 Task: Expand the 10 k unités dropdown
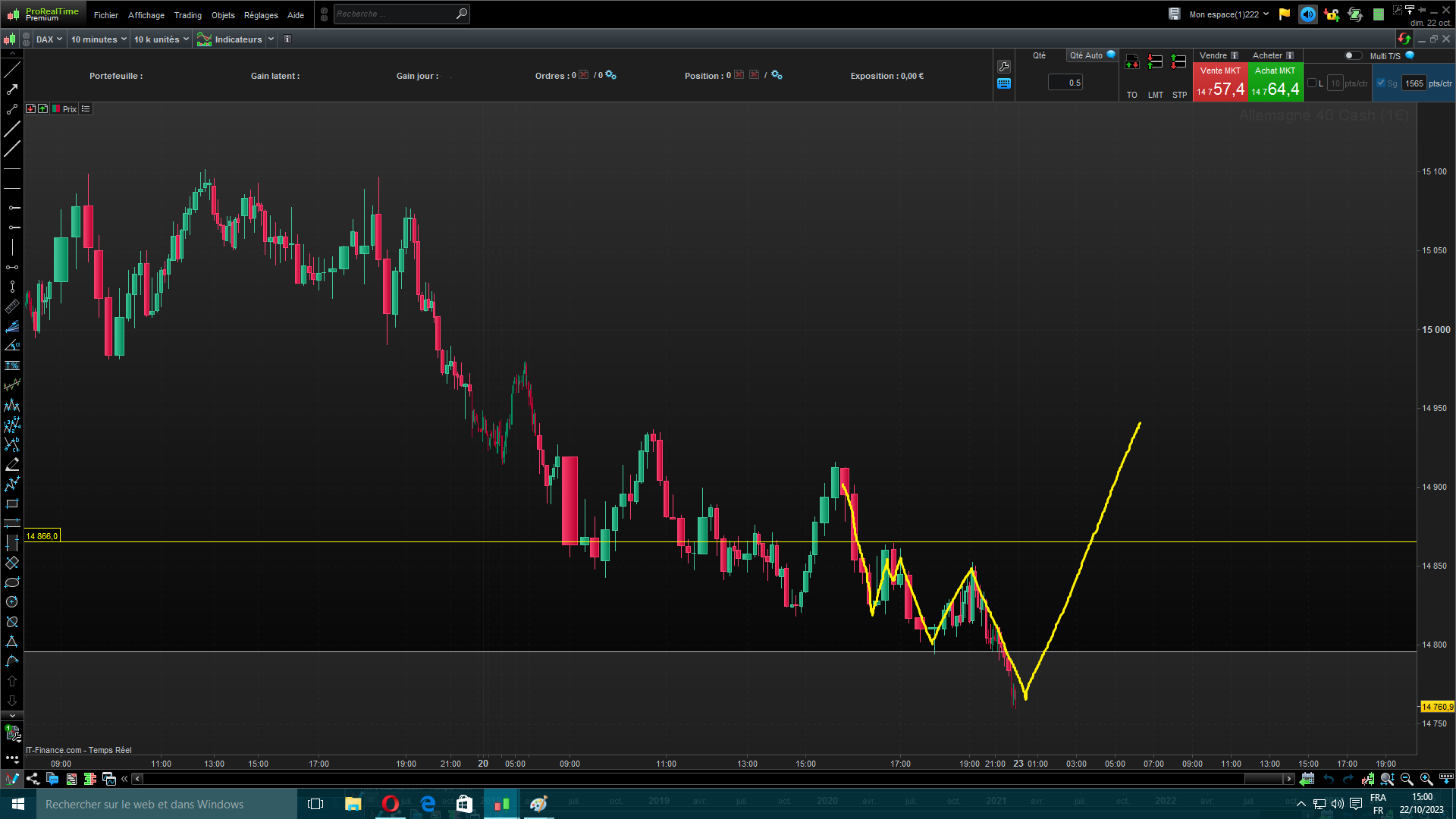(x=161, y=39)
